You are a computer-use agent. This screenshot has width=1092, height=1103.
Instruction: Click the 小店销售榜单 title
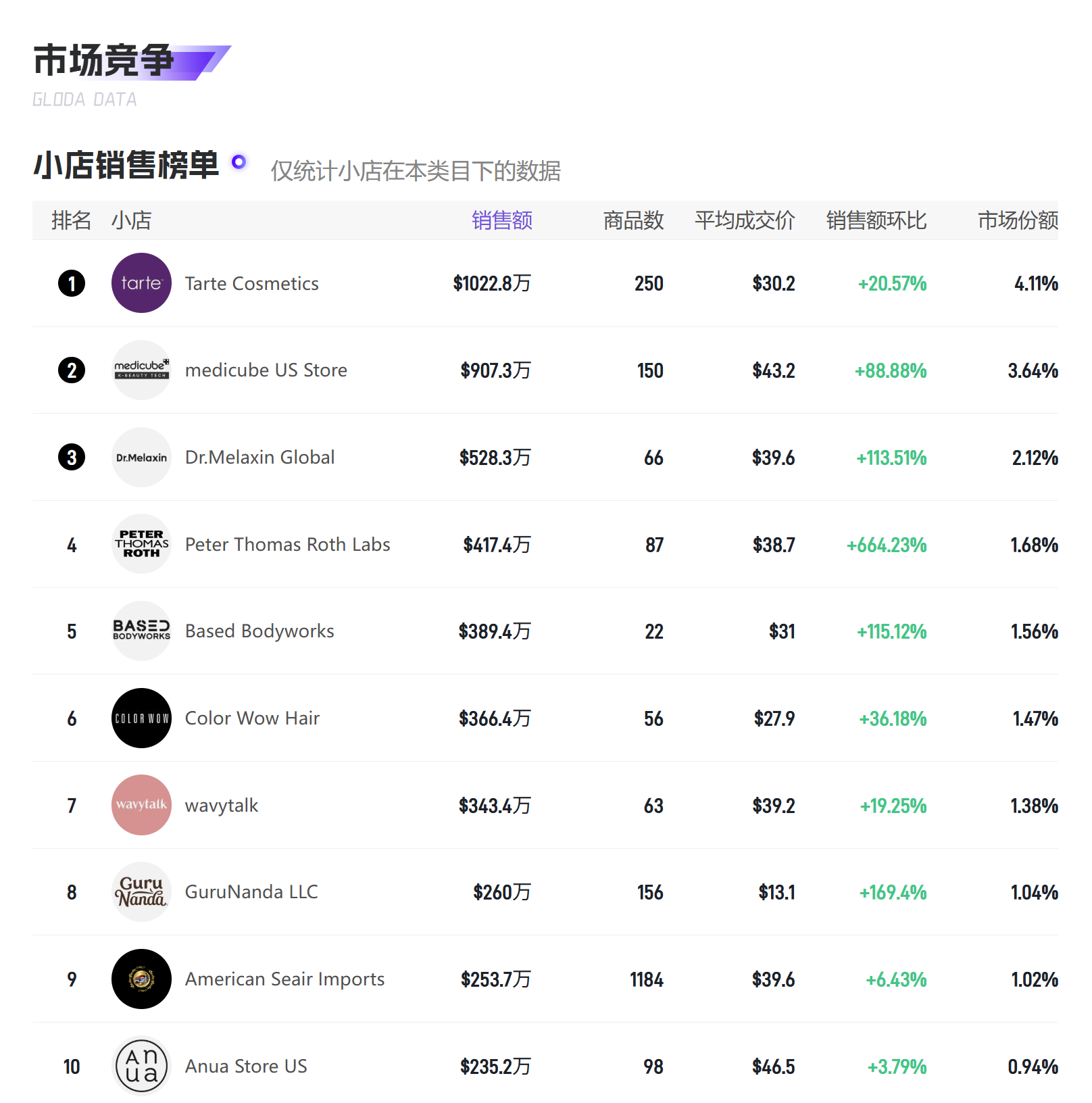pyautogui.click(x=126, y=166)
